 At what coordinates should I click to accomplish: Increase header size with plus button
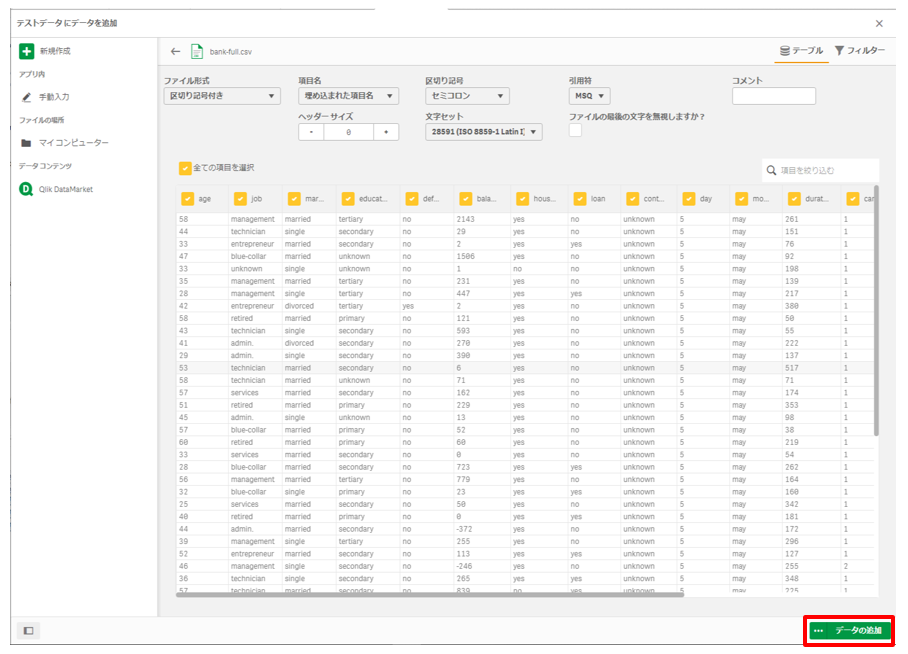coord(386,132)
